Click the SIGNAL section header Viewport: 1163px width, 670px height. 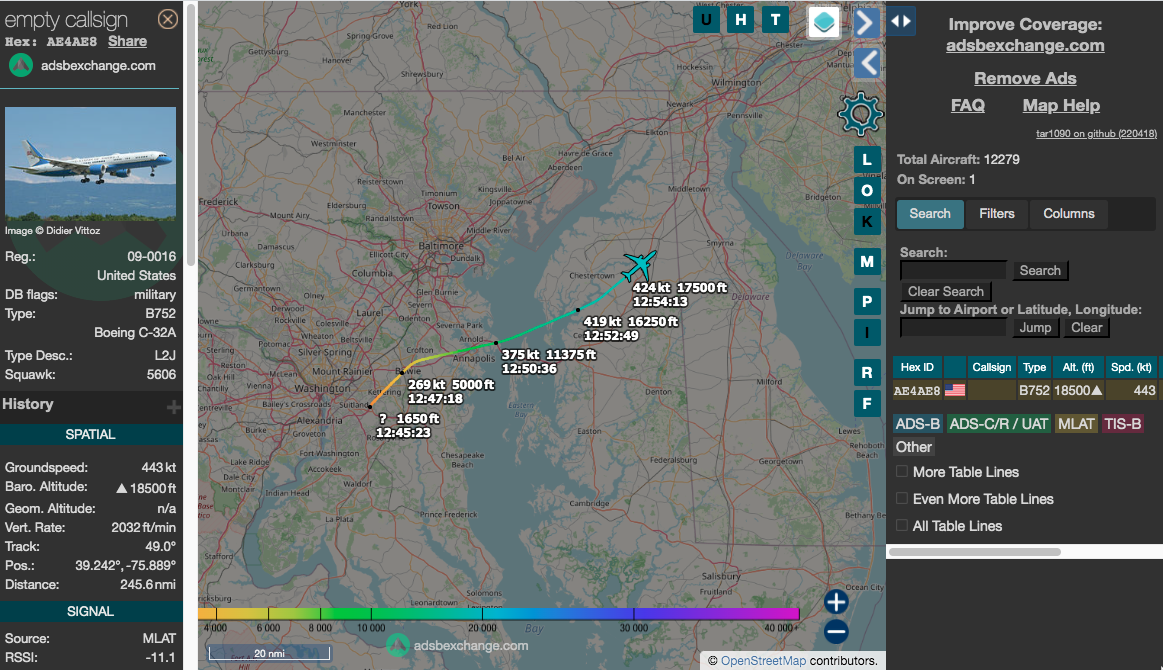pos(90,611)
